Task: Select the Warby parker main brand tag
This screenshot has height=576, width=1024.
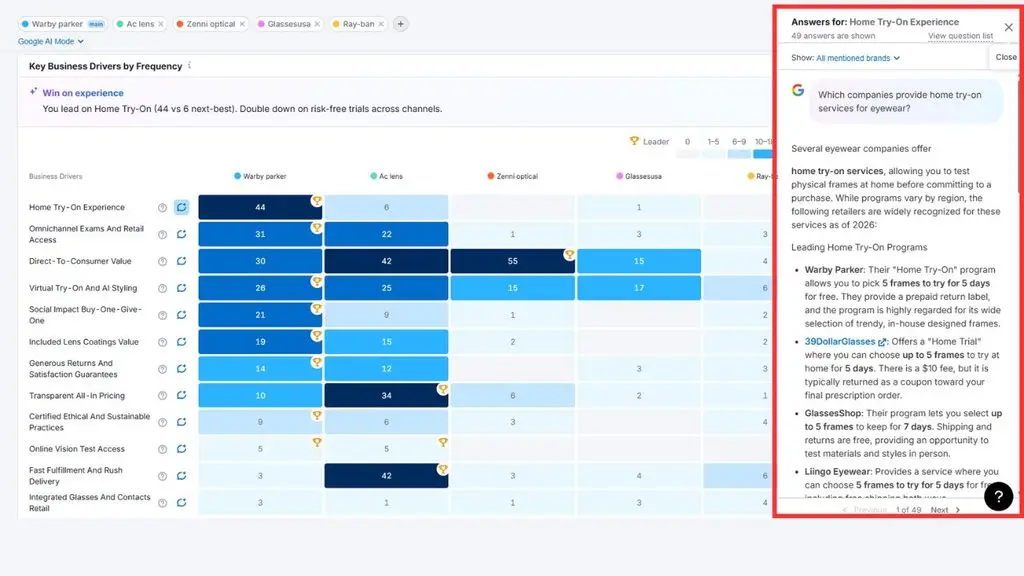Action: [62, 24]
